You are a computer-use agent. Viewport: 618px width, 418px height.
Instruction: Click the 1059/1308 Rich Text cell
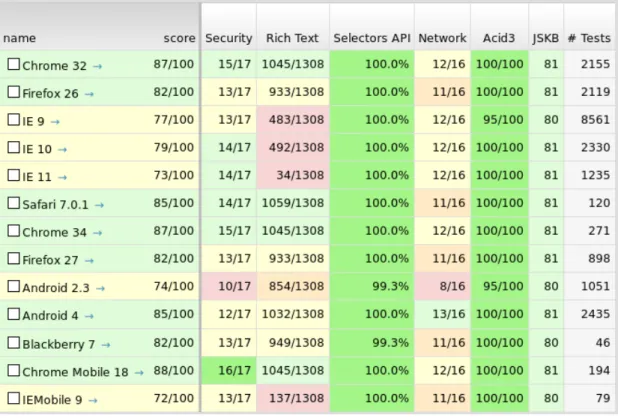coord(293,203)
